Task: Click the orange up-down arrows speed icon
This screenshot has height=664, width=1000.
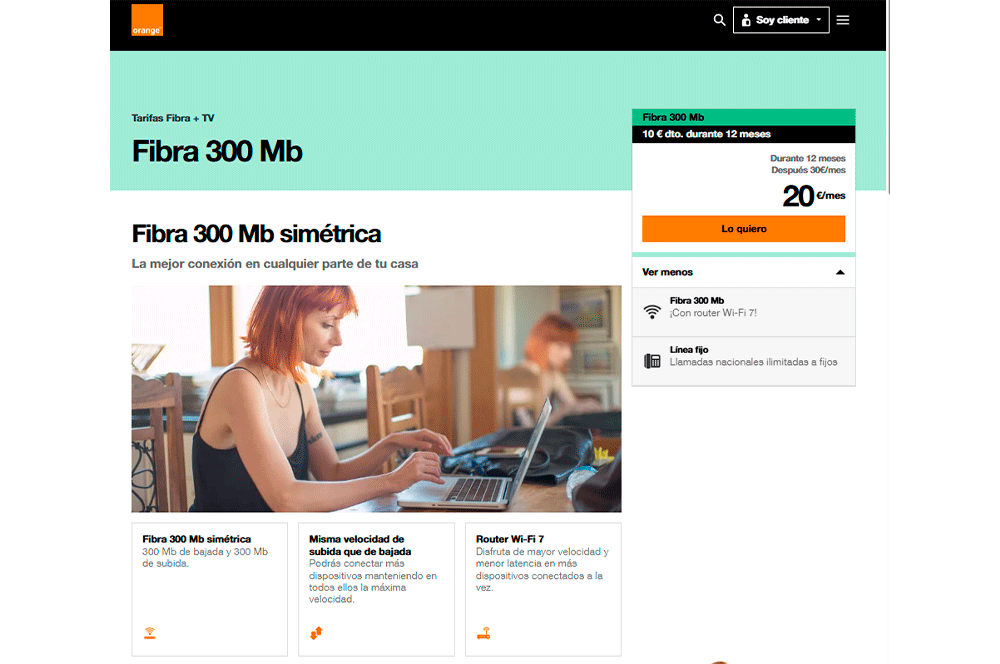Action: (x=315, y=632)
